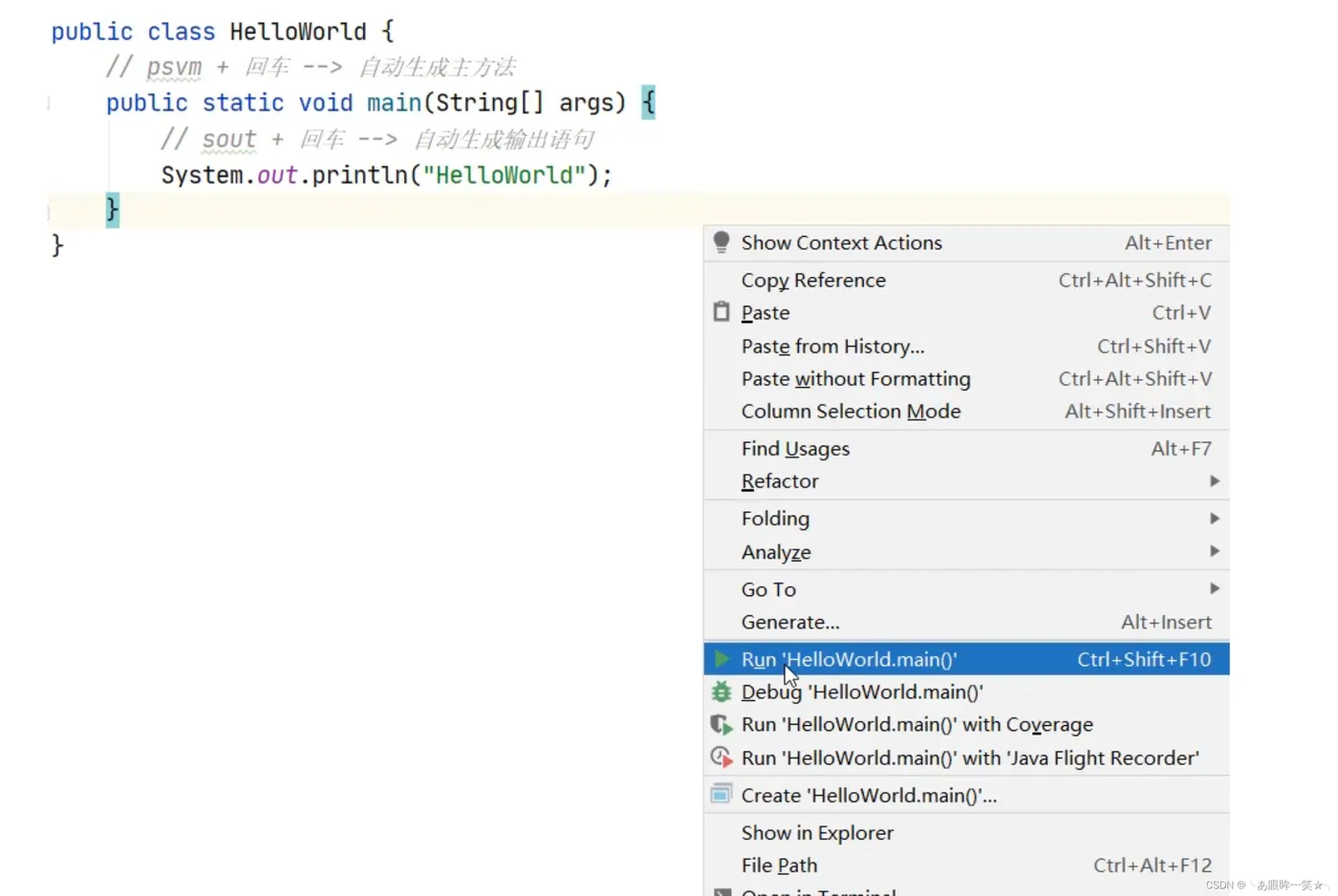
Task: Click the italic out field reference
Action: click(277, 175)
